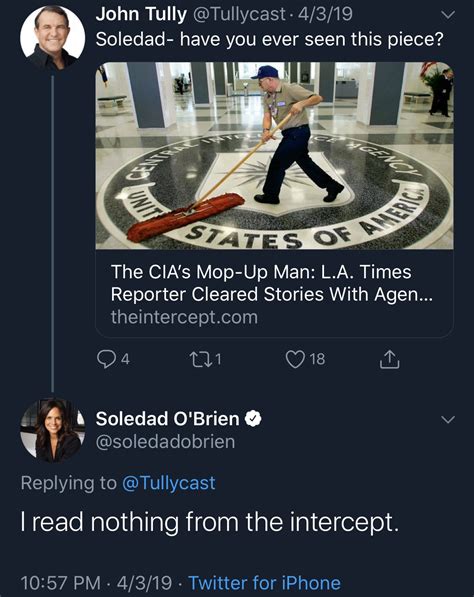
Task: Select the John Tully display name
Action: [141, 14]
